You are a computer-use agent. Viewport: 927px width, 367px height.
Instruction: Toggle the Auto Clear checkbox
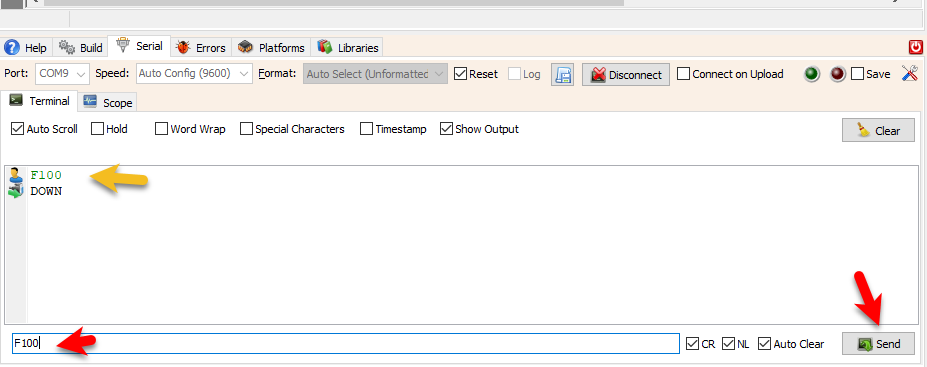(x=764, y=343)
